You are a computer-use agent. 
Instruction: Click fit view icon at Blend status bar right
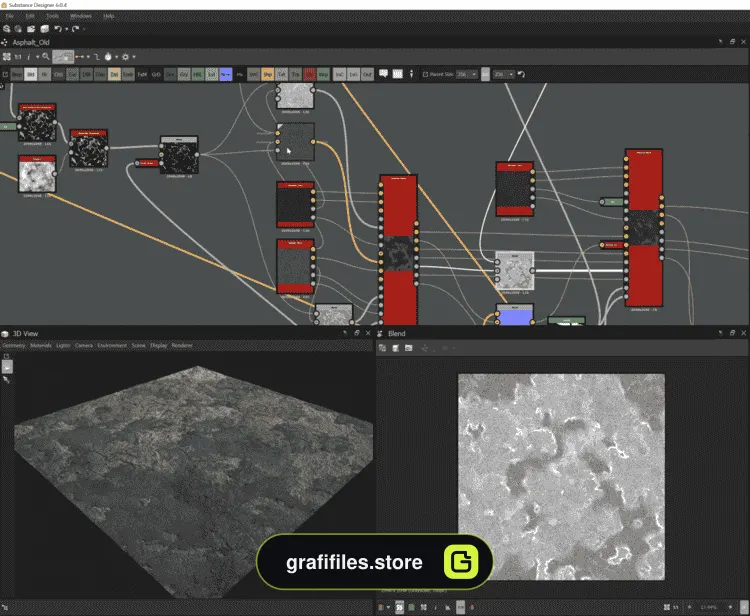tap(666, 607)
